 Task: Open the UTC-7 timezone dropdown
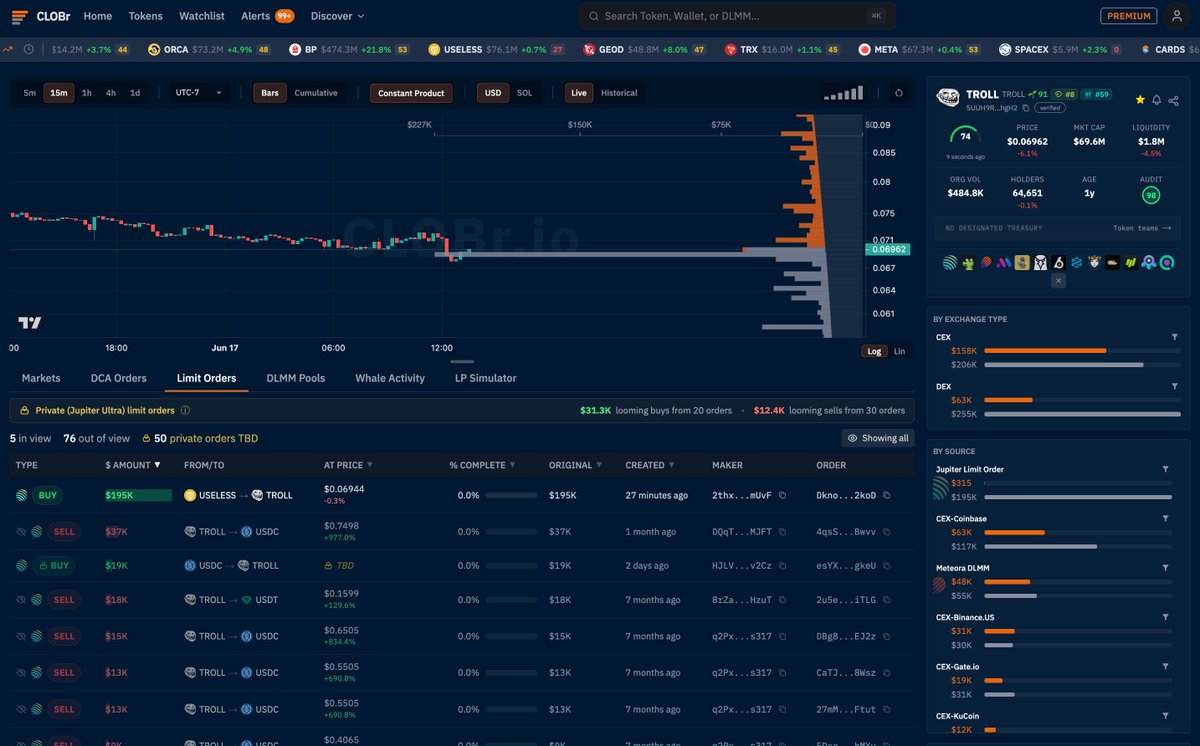click(199, 93)
